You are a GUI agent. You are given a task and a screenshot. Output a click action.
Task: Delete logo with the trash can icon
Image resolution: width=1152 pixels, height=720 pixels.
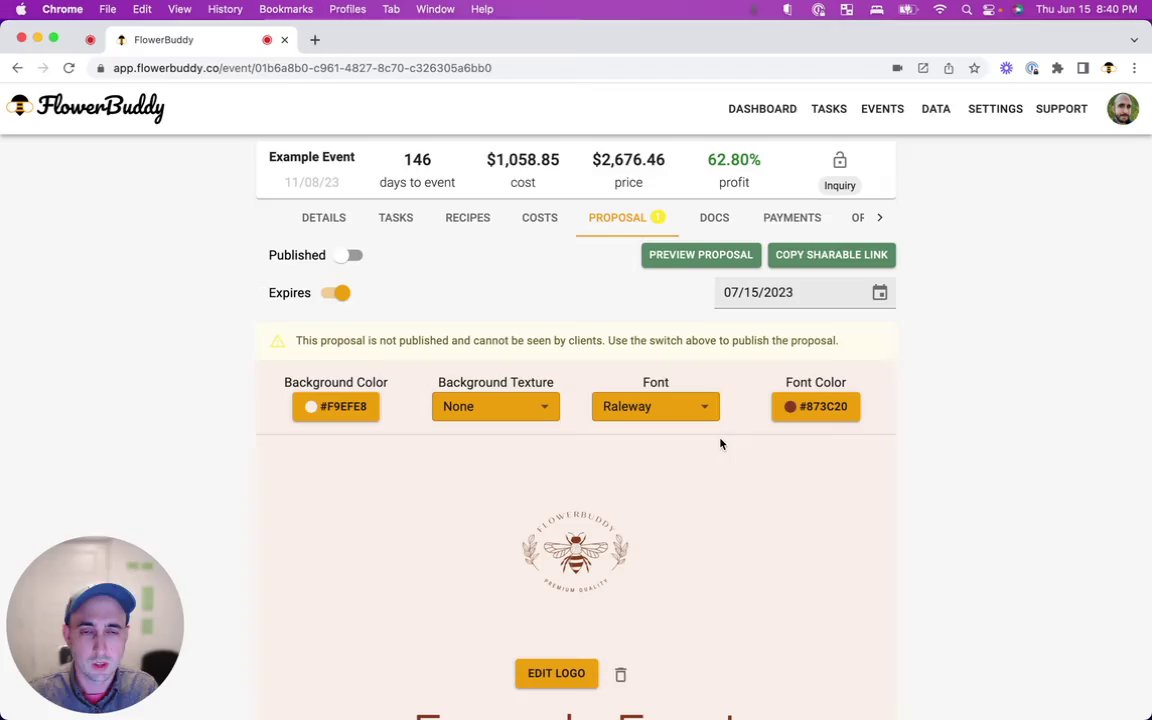621,674
